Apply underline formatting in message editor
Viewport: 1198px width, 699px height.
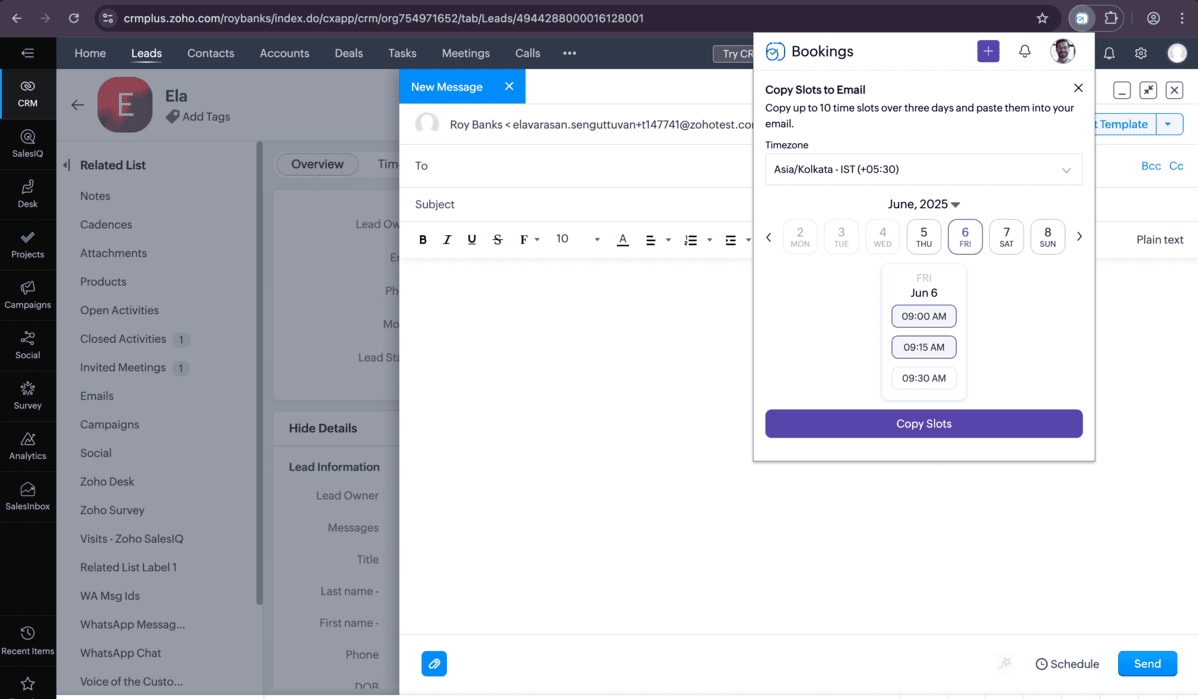click(471, 240)
